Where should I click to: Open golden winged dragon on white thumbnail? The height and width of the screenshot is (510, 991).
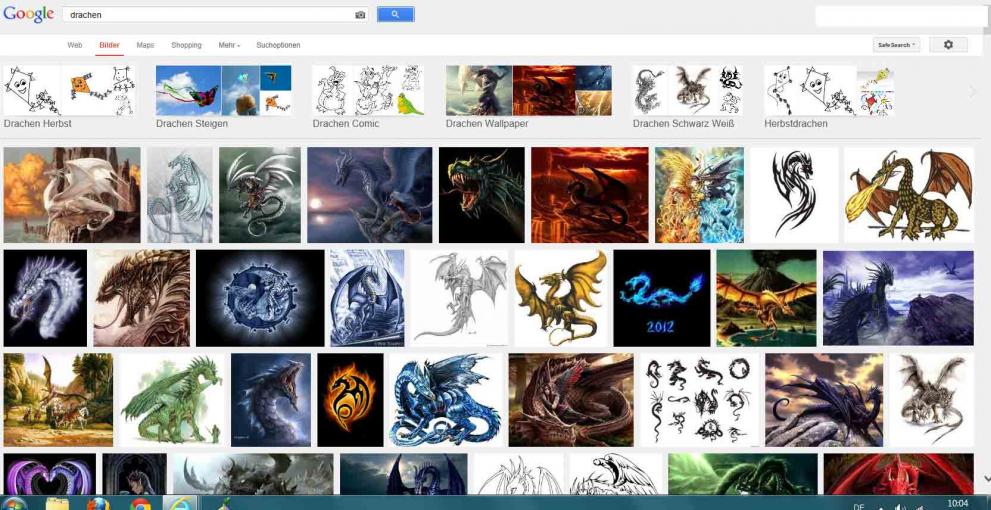click(x=561, y=298)
